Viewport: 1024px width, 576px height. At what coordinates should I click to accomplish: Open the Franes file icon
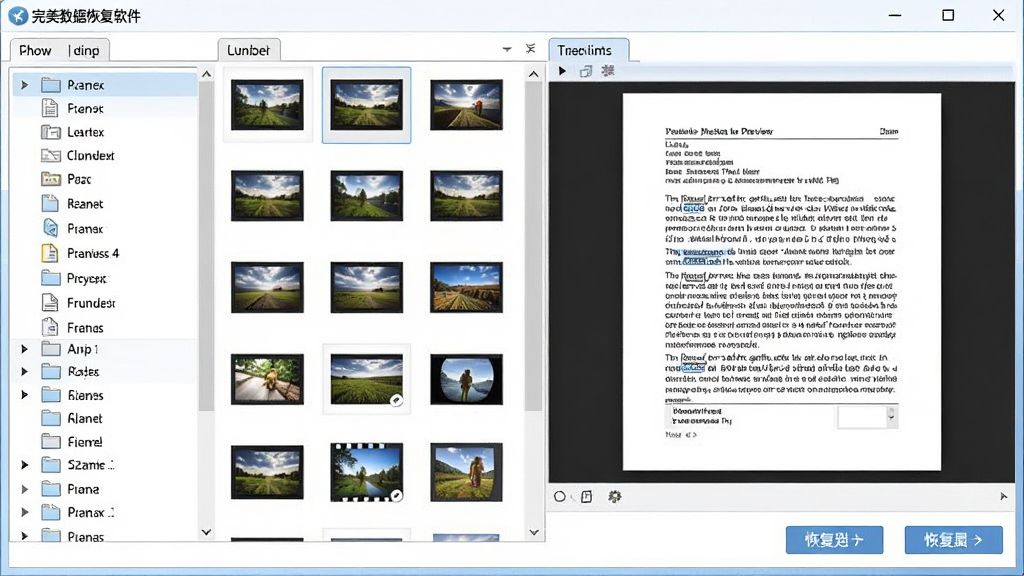50,327
